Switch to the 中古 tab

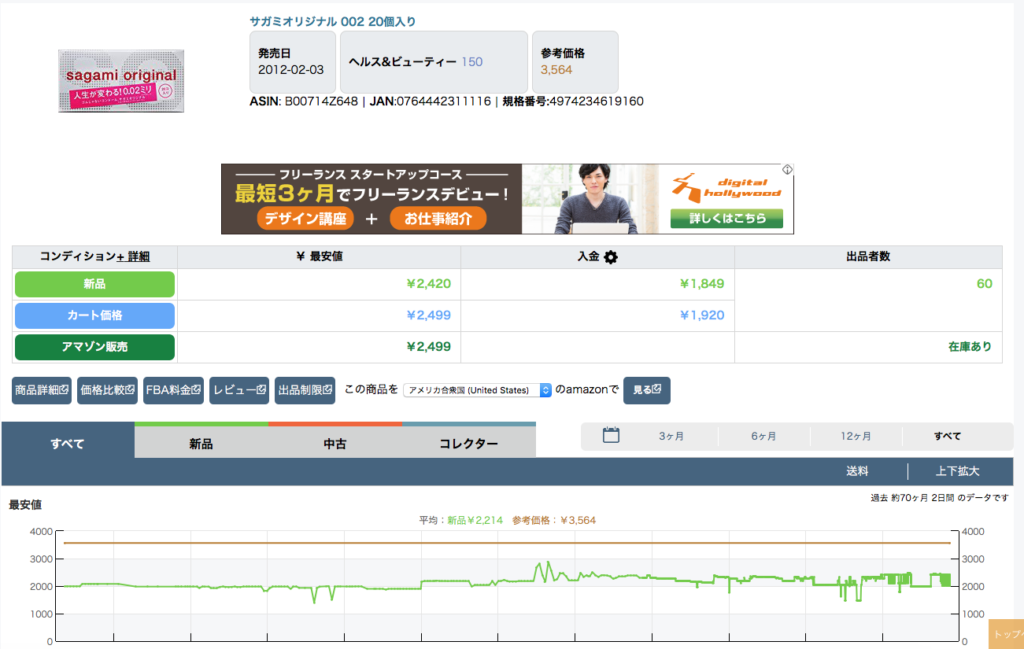pyautogui.click(x=335, y=443)
